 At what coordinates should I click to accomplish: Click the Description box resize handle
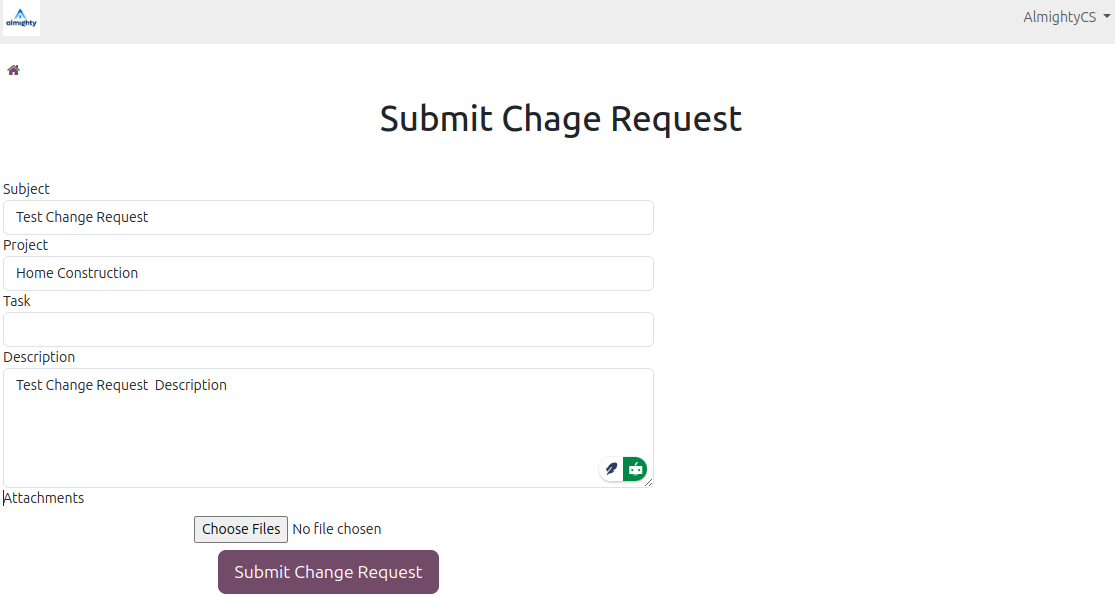click(649, 483)
